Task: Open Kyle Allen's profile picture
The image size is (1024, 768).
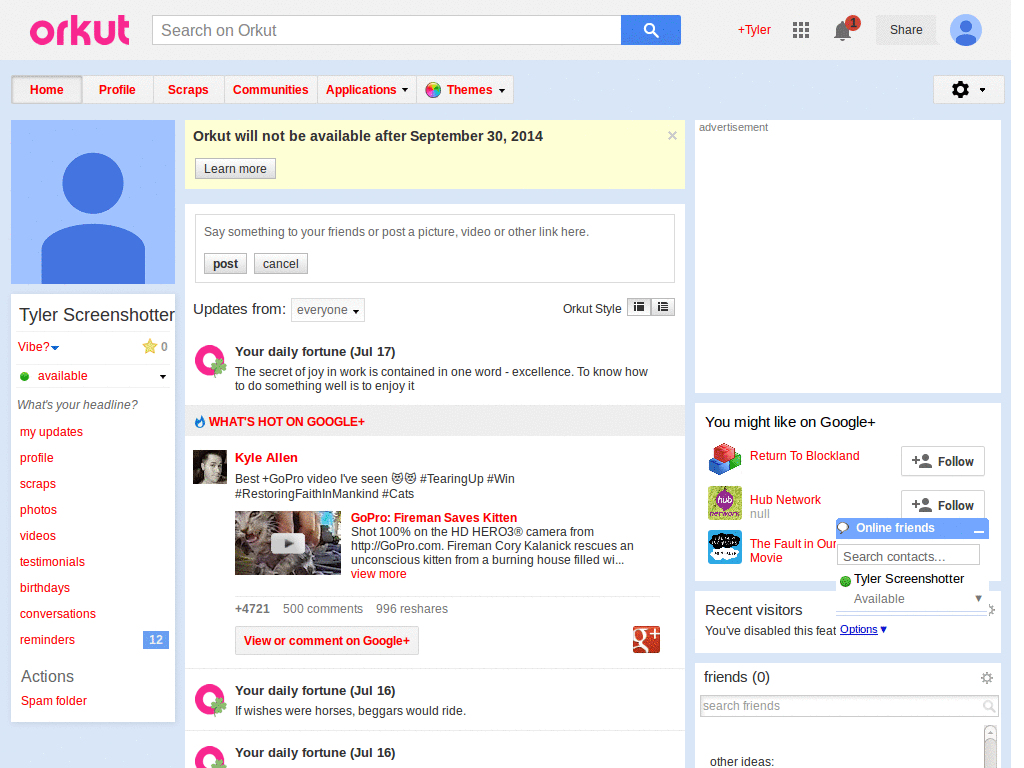Action: (210, 467)
